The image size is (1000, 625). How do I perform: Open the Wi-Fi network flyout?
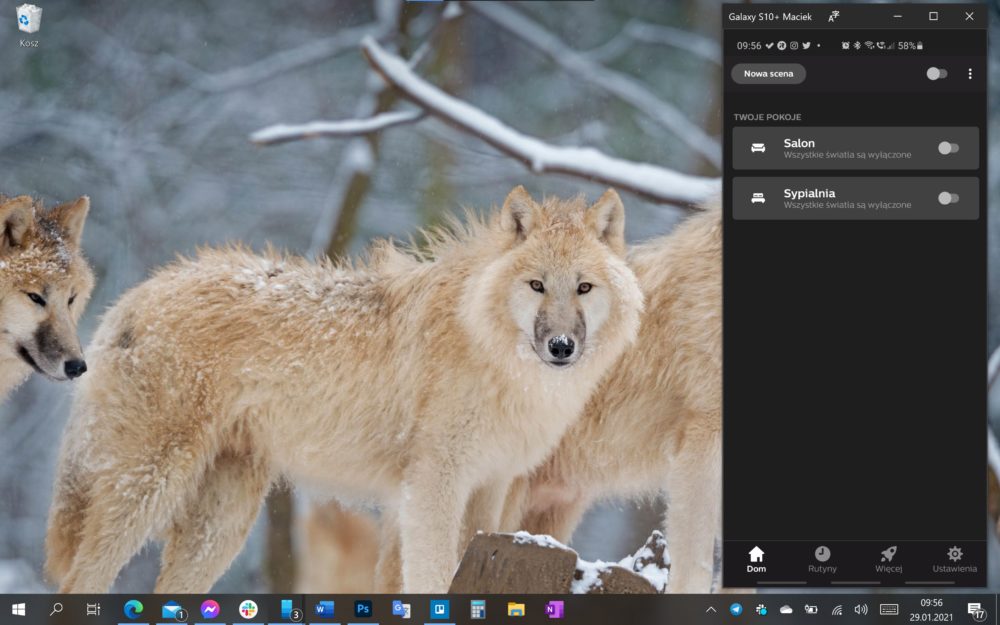[x=836, y=610]
